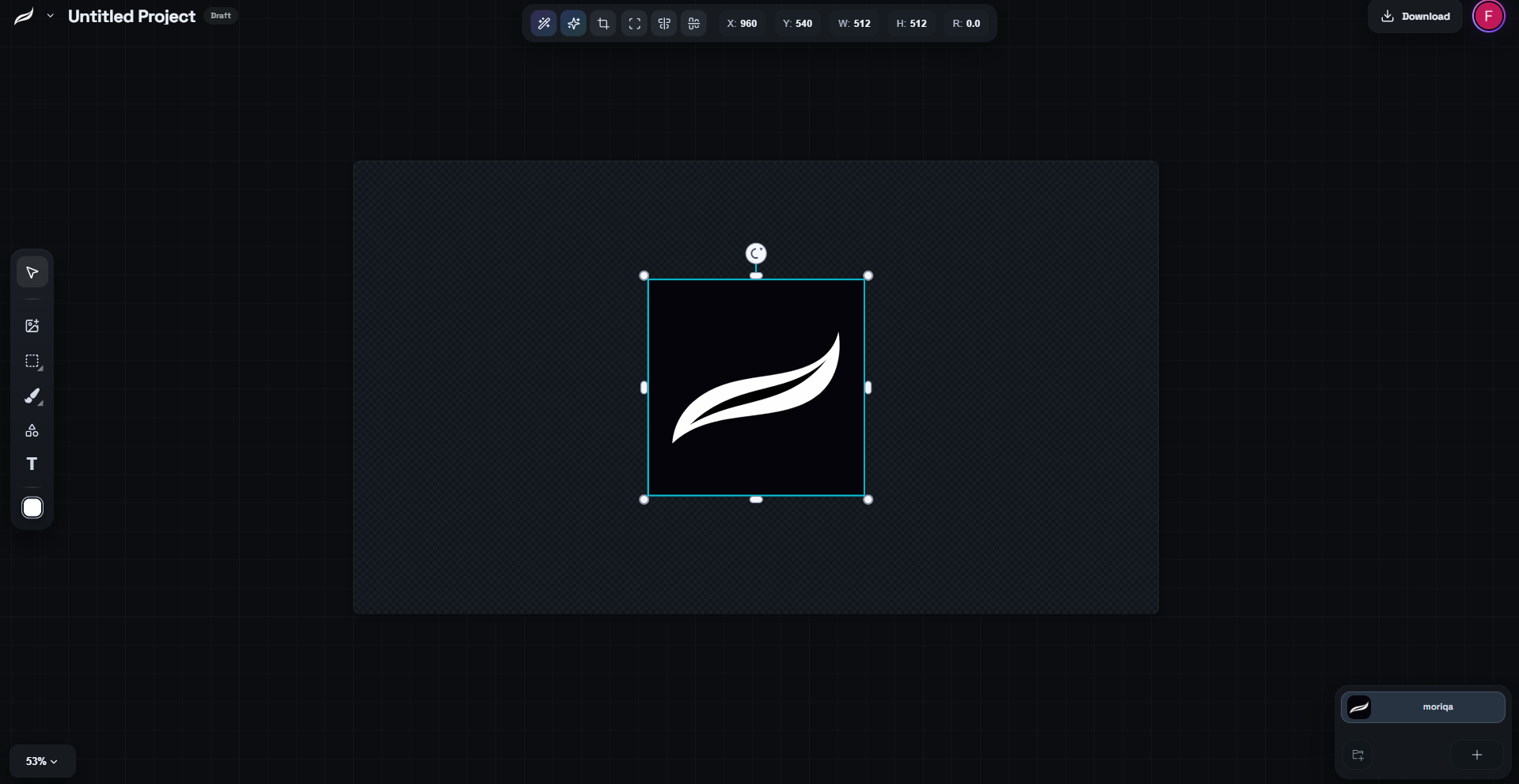Click the Download button
The width and height of the screenshot is (1519, 784).
[x=1415, y=17]
